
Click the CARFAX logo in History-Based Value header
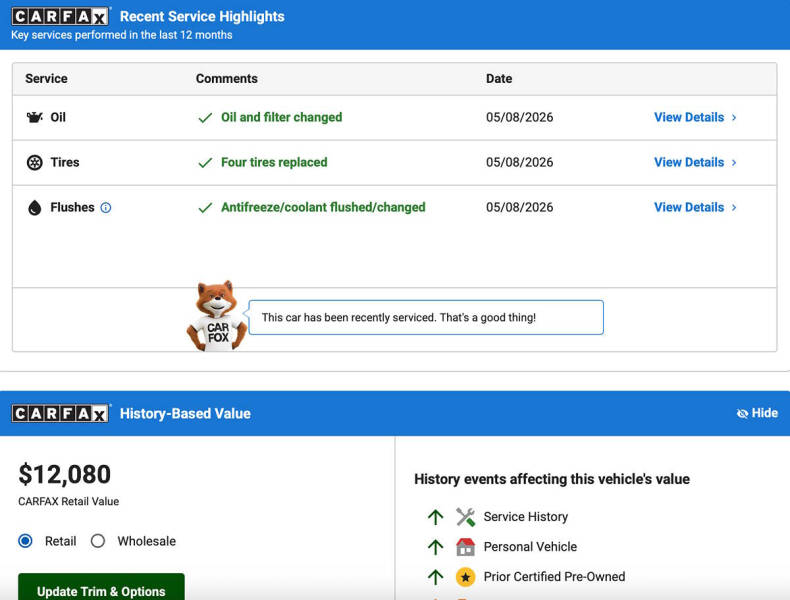coord(60,414)
